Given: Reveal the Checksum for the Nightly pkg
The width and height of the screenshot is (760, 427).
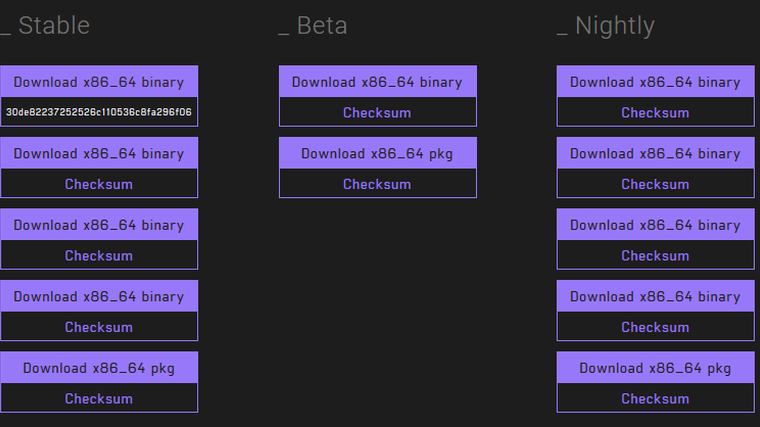Looking at the screenshot, I should (x=655, y=398).
